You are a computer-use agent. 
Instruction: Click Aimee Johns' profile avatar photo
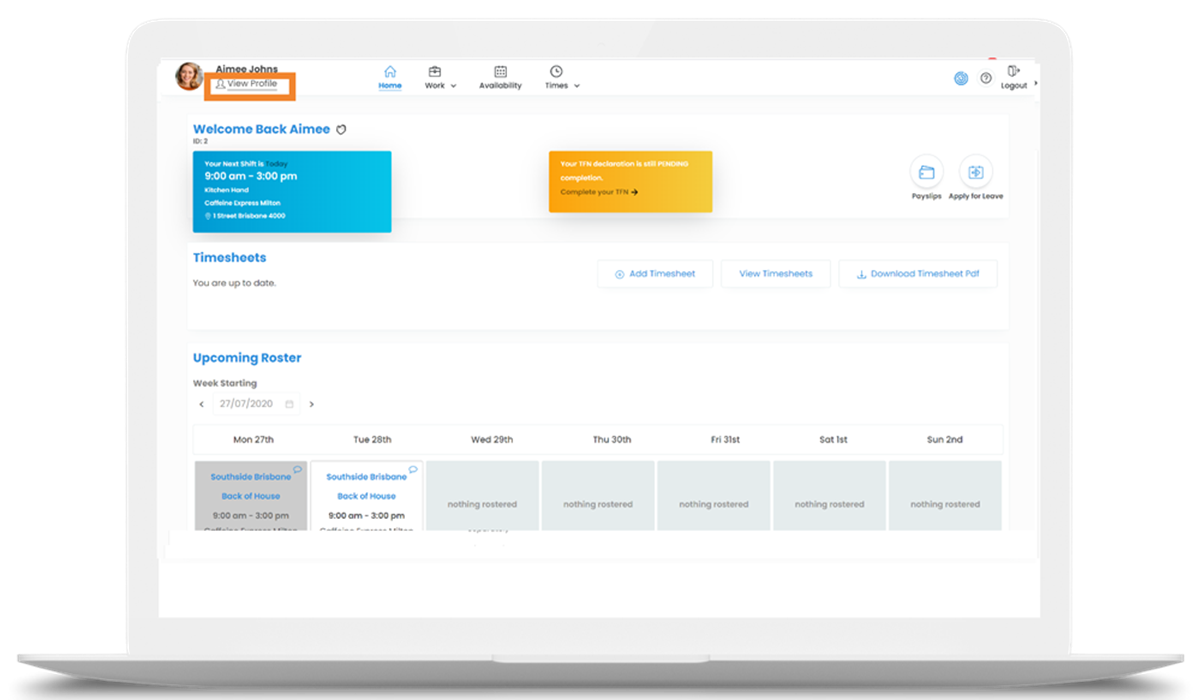[x=189, y=77]
